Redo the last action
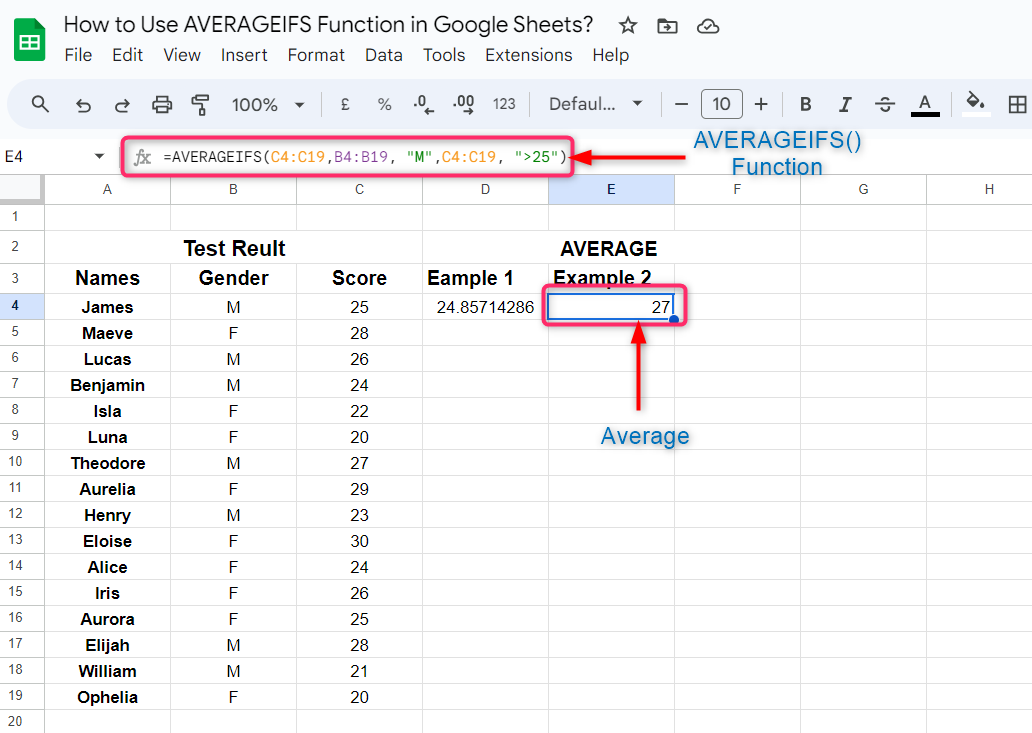This screenshot has height=733, width=1032. (x=122, y=105)
